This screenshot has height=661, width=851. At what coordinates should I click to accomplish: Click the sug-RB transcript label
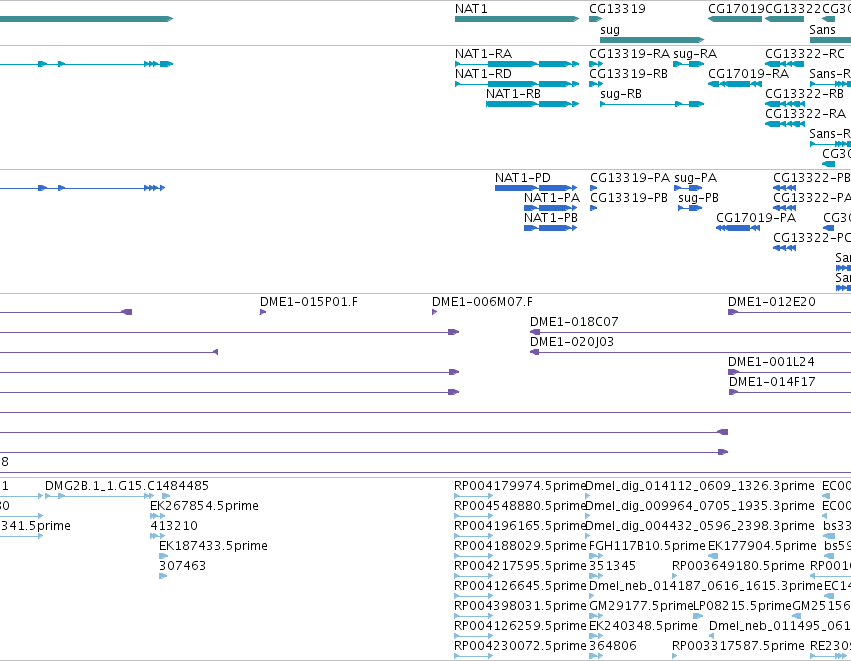click(x=621, y=94)
